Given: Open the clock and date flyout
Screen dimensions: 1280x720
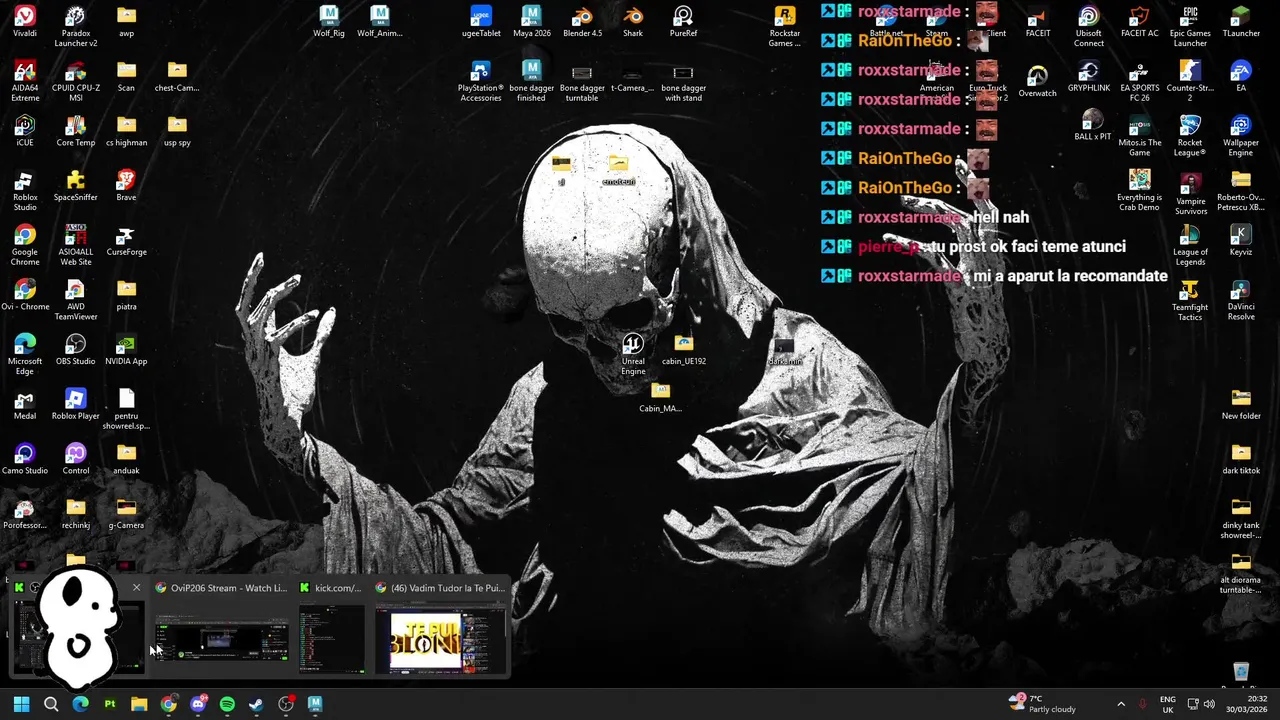Looking at the screenshot, I should pos(1246,704).
